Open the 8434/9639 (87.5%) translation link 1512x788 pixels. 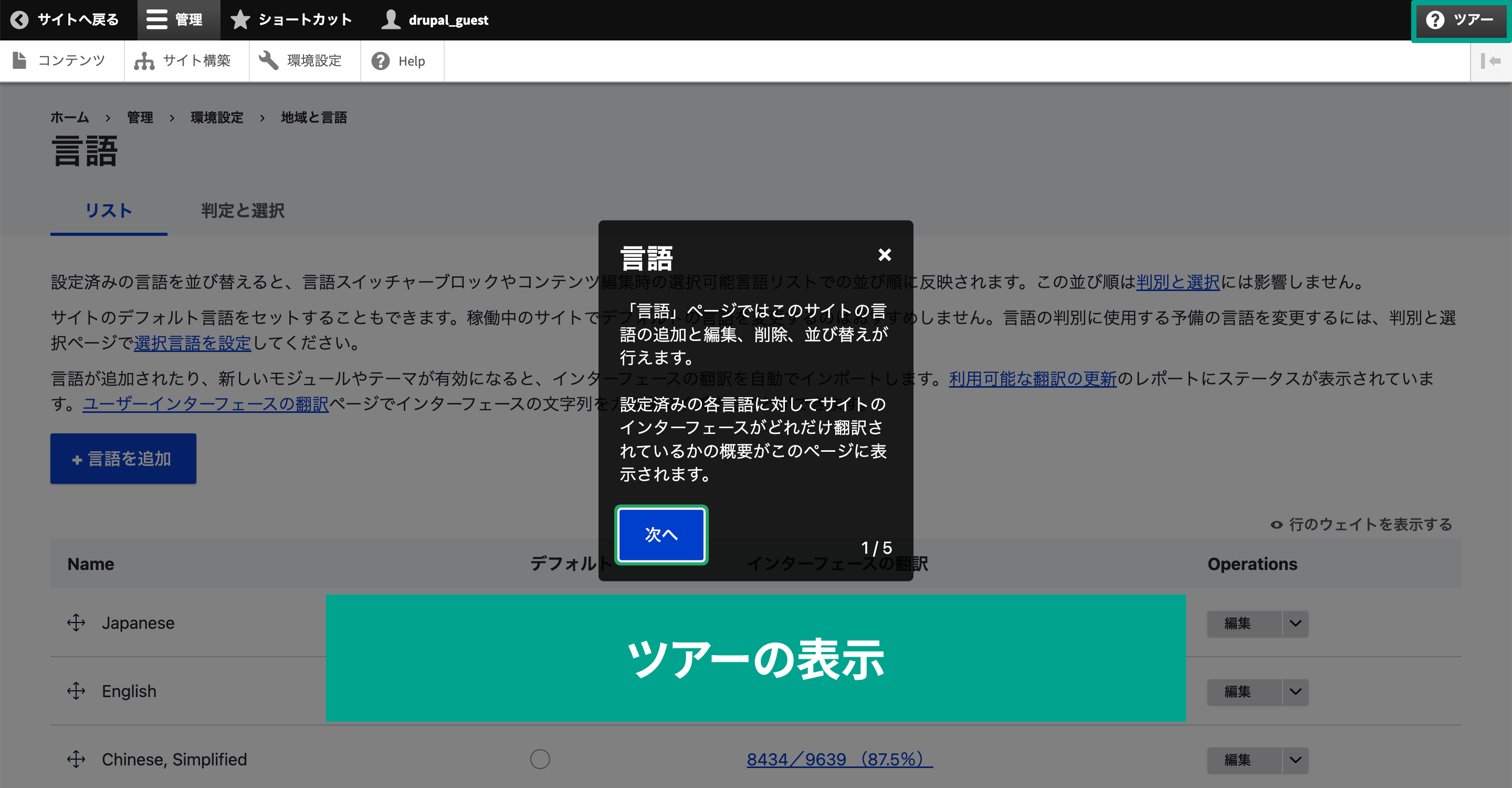(x=840, y=759)
